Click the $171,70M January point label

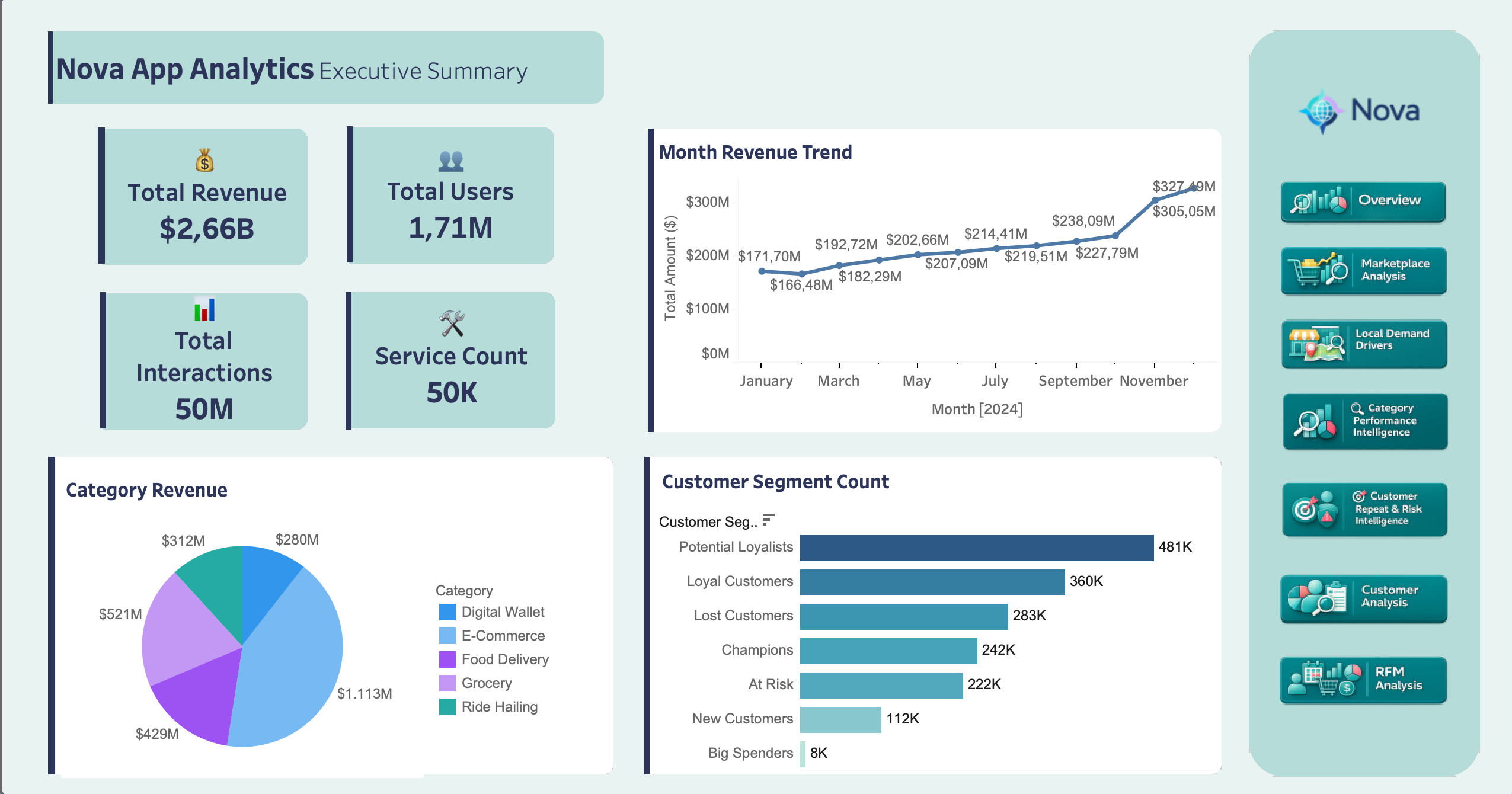(x=769, y=256)
